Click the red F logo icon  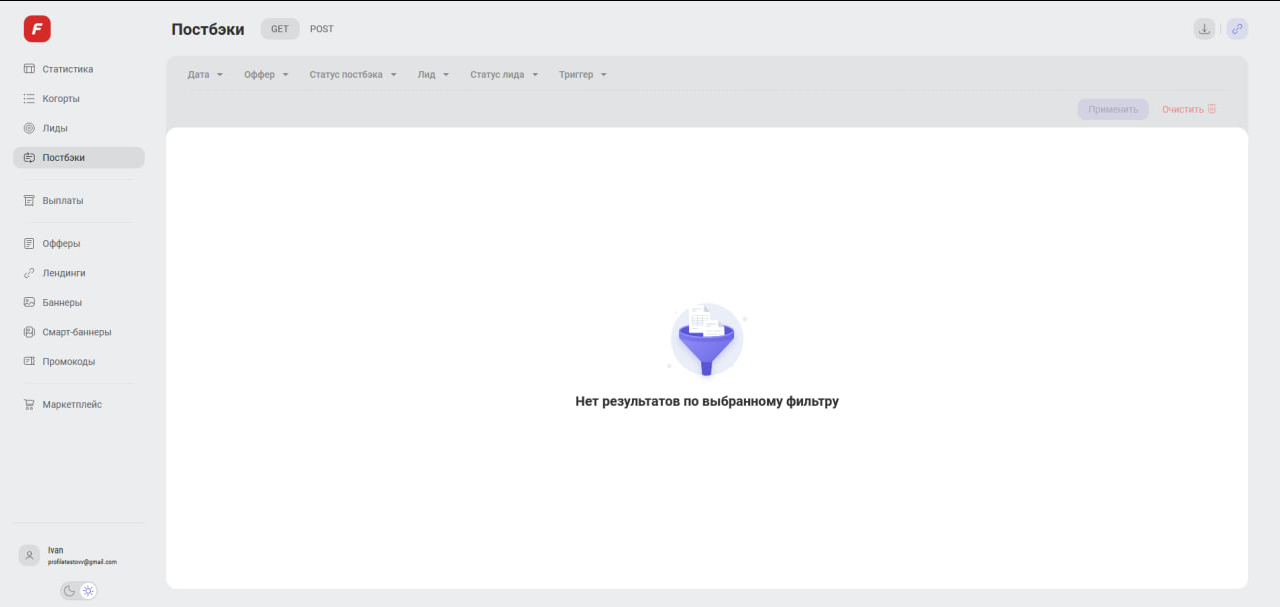(37, 29)
